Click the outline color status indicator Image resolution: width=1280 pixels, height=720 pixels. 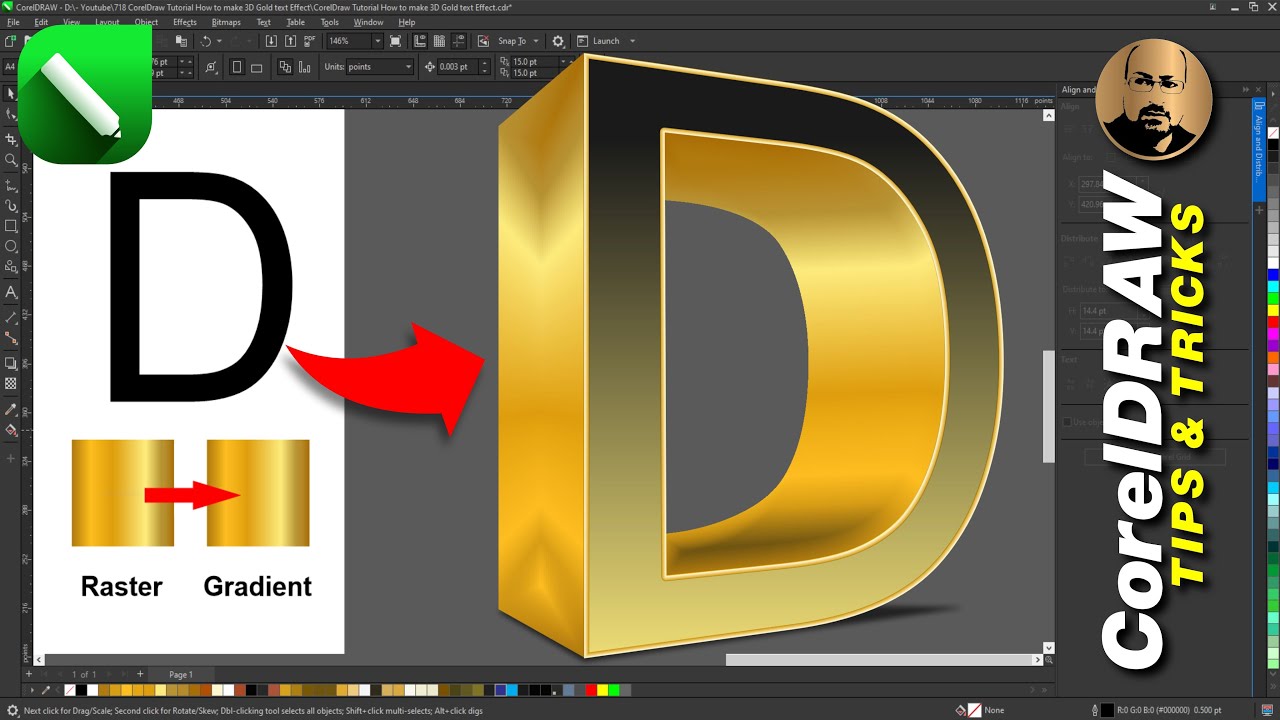click(x=1105, y=710)
